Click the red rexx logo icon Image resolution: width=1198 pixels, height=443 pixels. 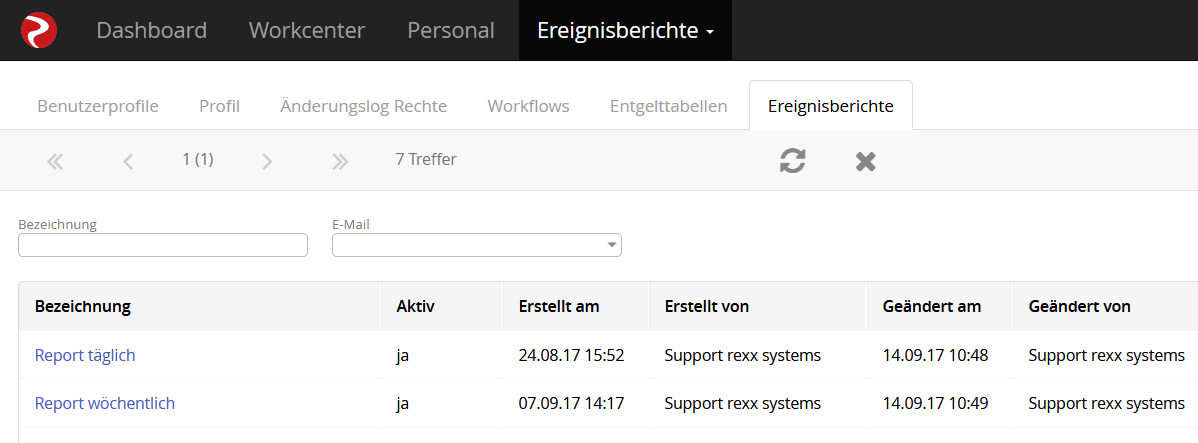[x=38, y=31]
